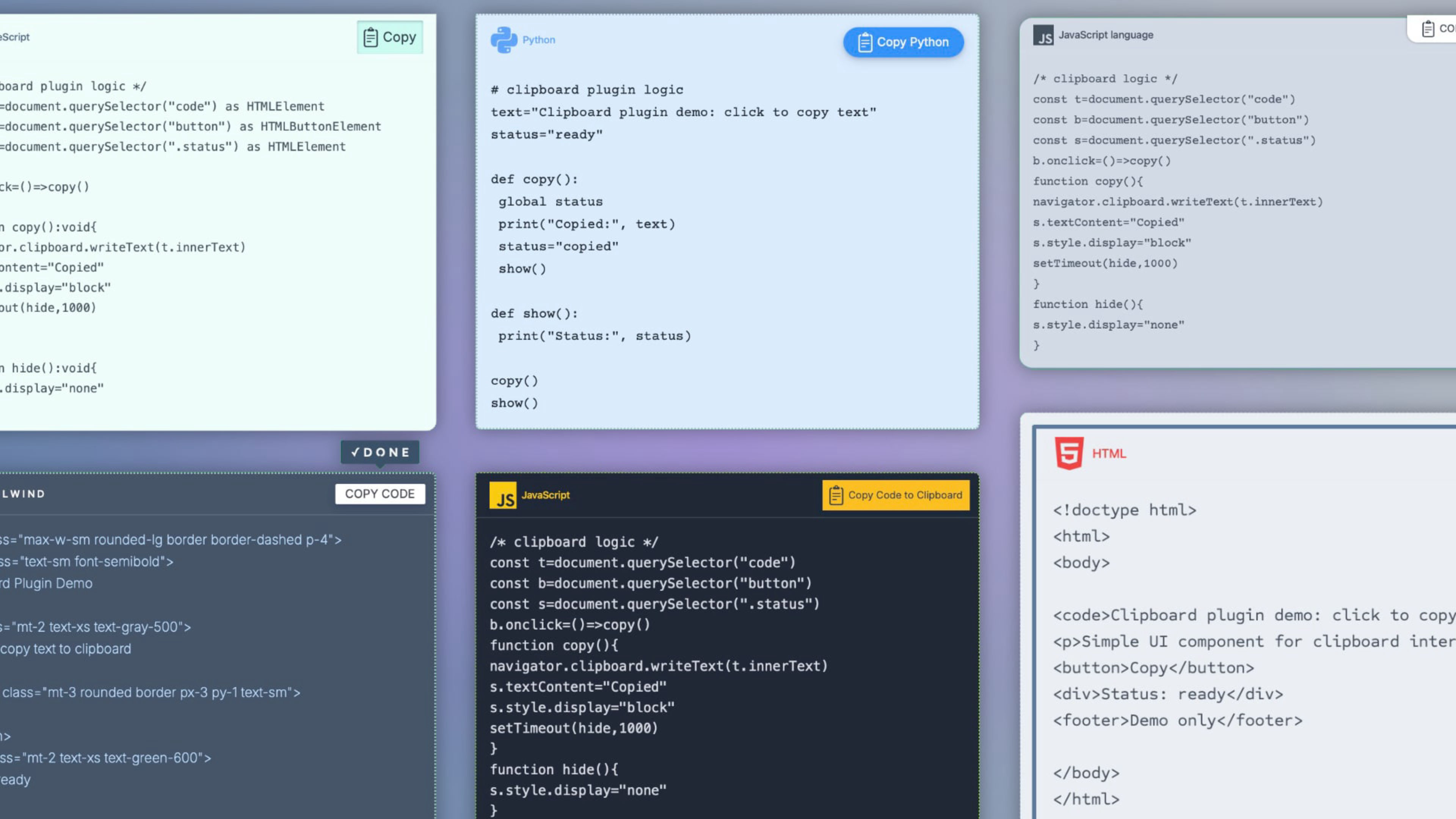Viewport: 1456px width, 819px height.
Task: Click the "<!doctype html>" line
Action: click(x=1125, y=510)
